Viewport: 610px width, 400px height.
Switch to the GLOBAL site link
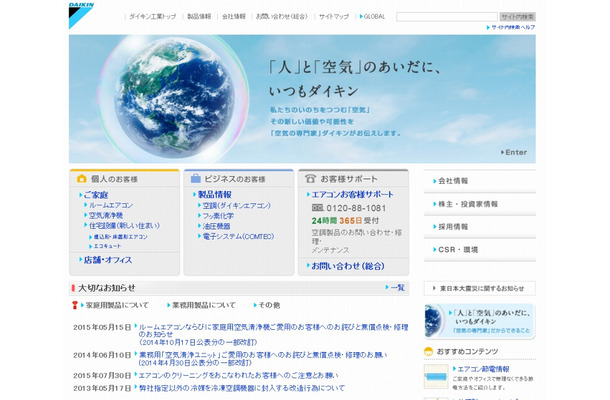click(x=372, y=16)
